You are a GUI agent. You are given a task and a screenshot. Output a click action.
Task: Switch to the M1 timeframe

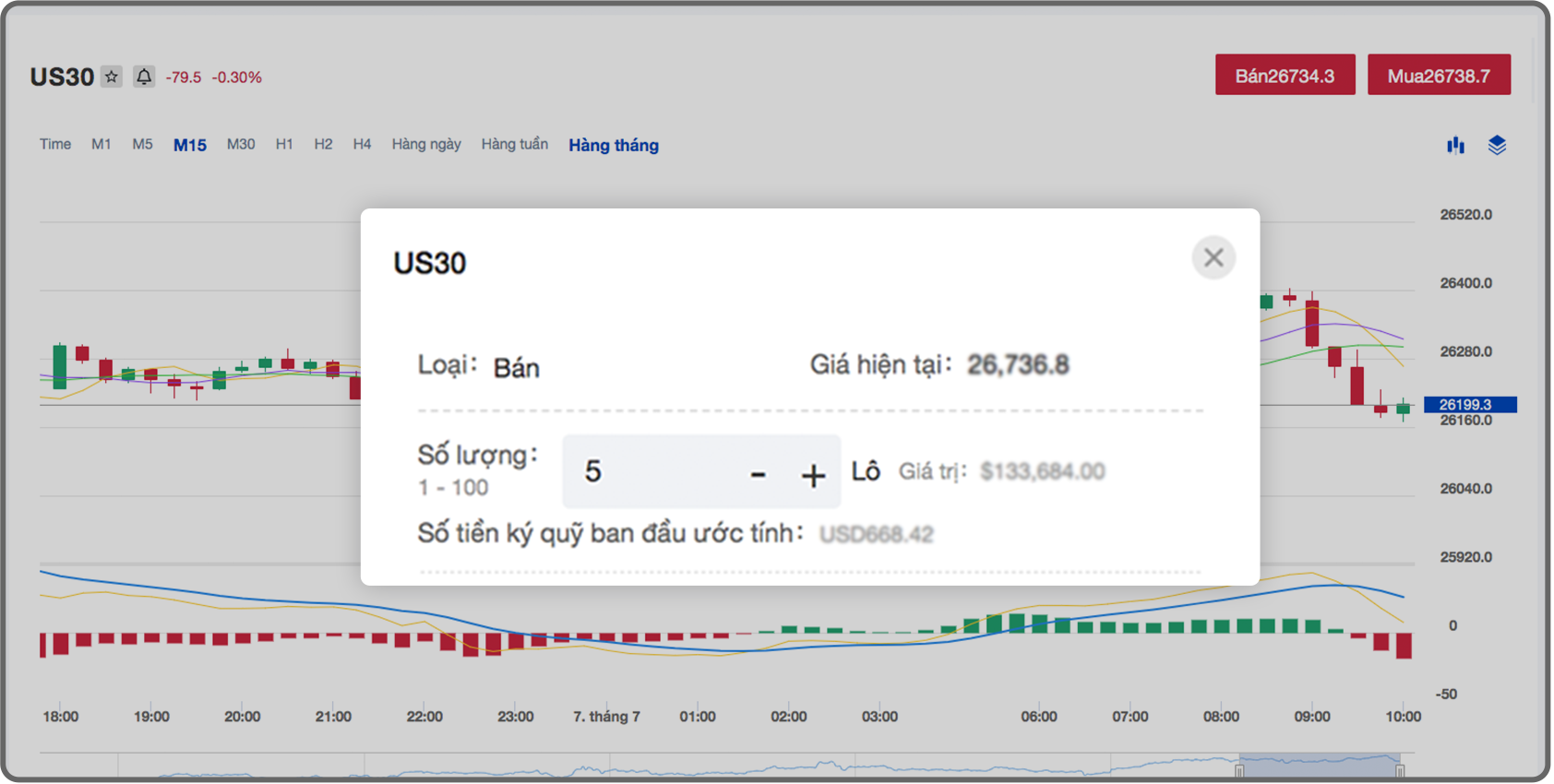[101, 144]
